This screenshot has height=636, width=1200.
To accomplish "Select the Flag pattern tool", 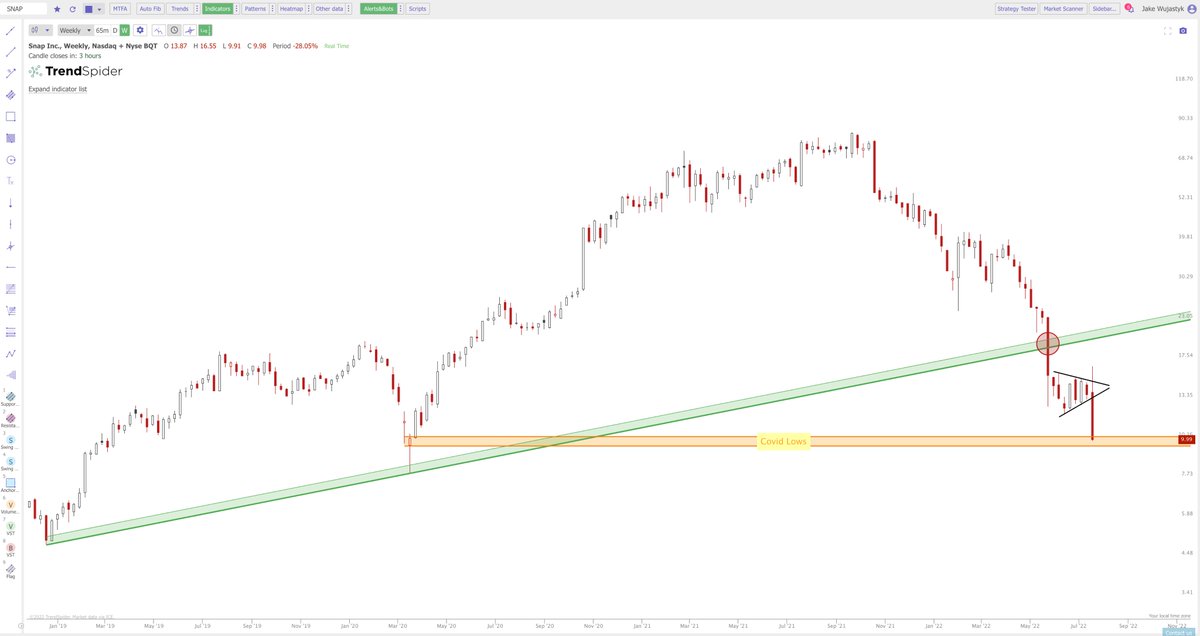I will click(11, 569).
